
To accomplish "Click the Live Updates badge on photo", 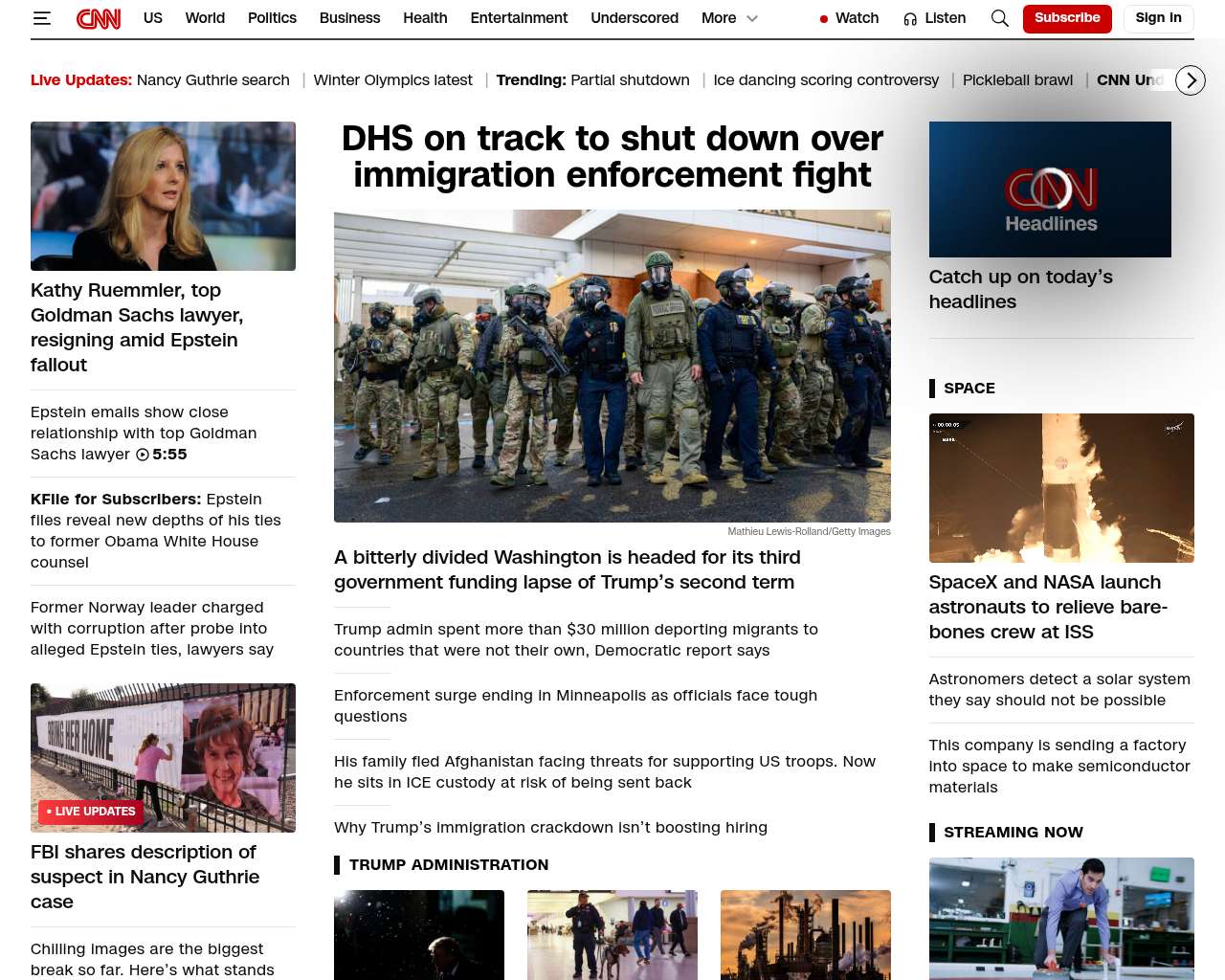I will click(x=91, y=812).
